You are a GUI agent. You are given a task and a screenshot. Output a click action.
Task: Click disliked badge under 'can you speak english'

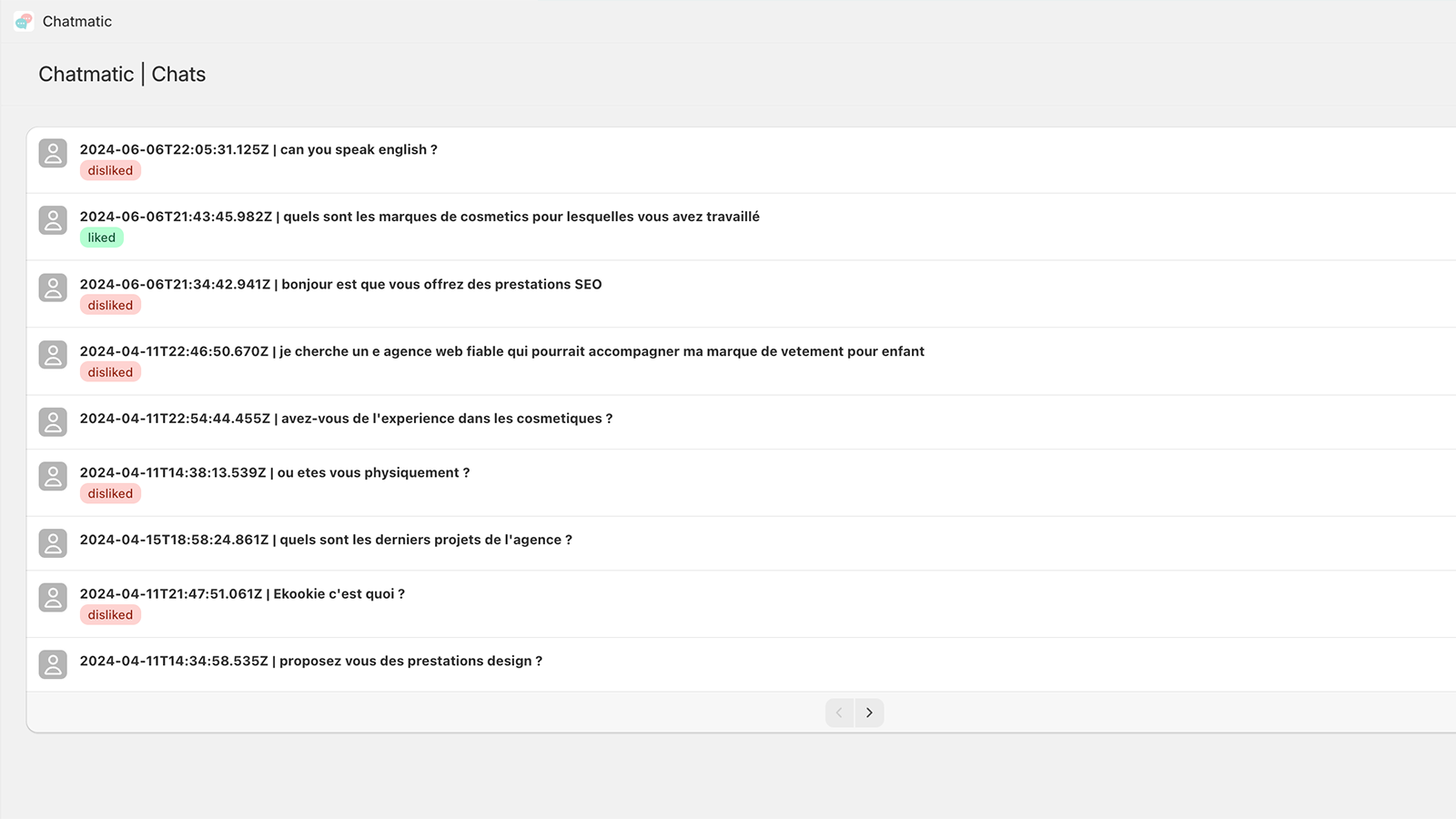point(110,170)
